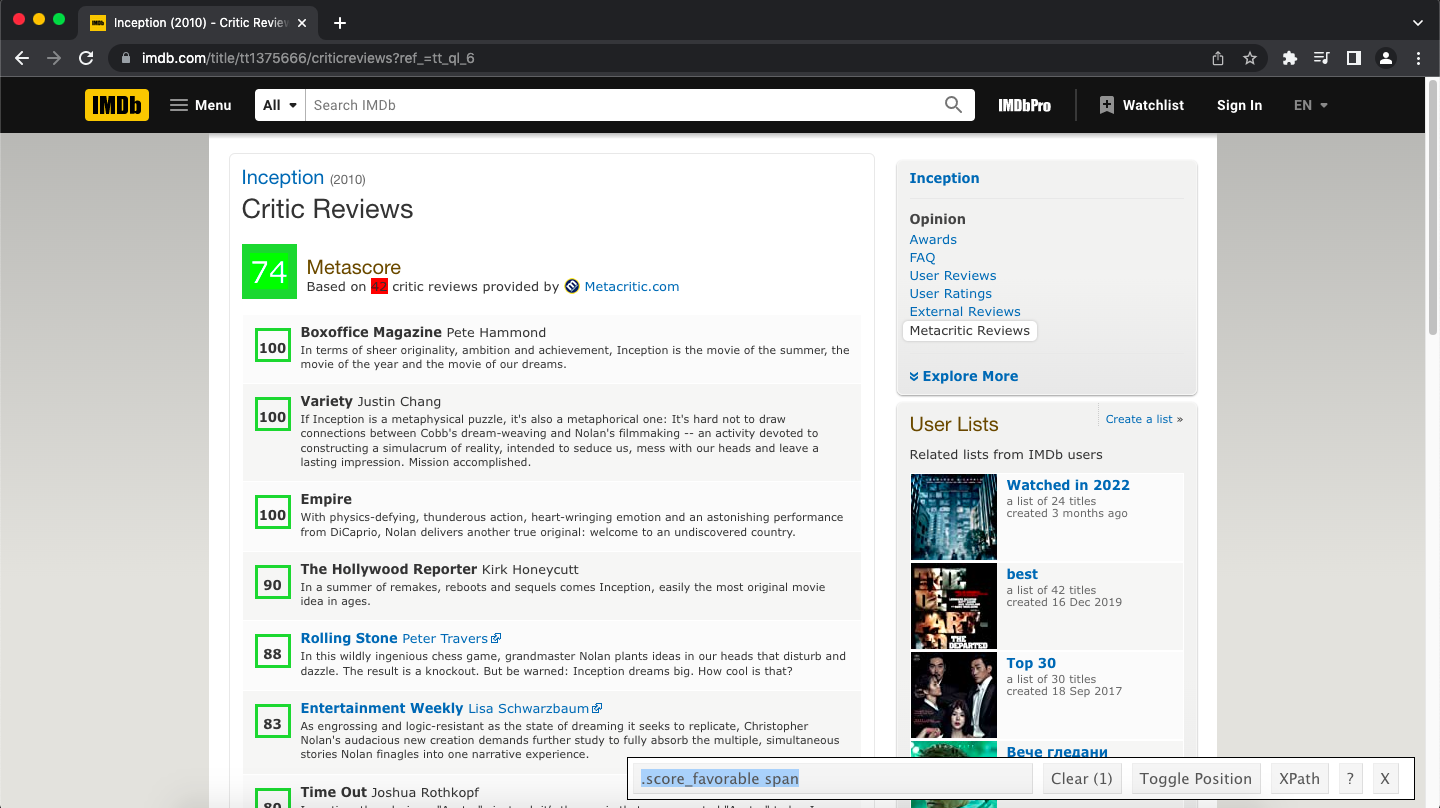The image size is (1440, 808).
Task: Click the green 74 Metascore box
Action: [269, 271]
